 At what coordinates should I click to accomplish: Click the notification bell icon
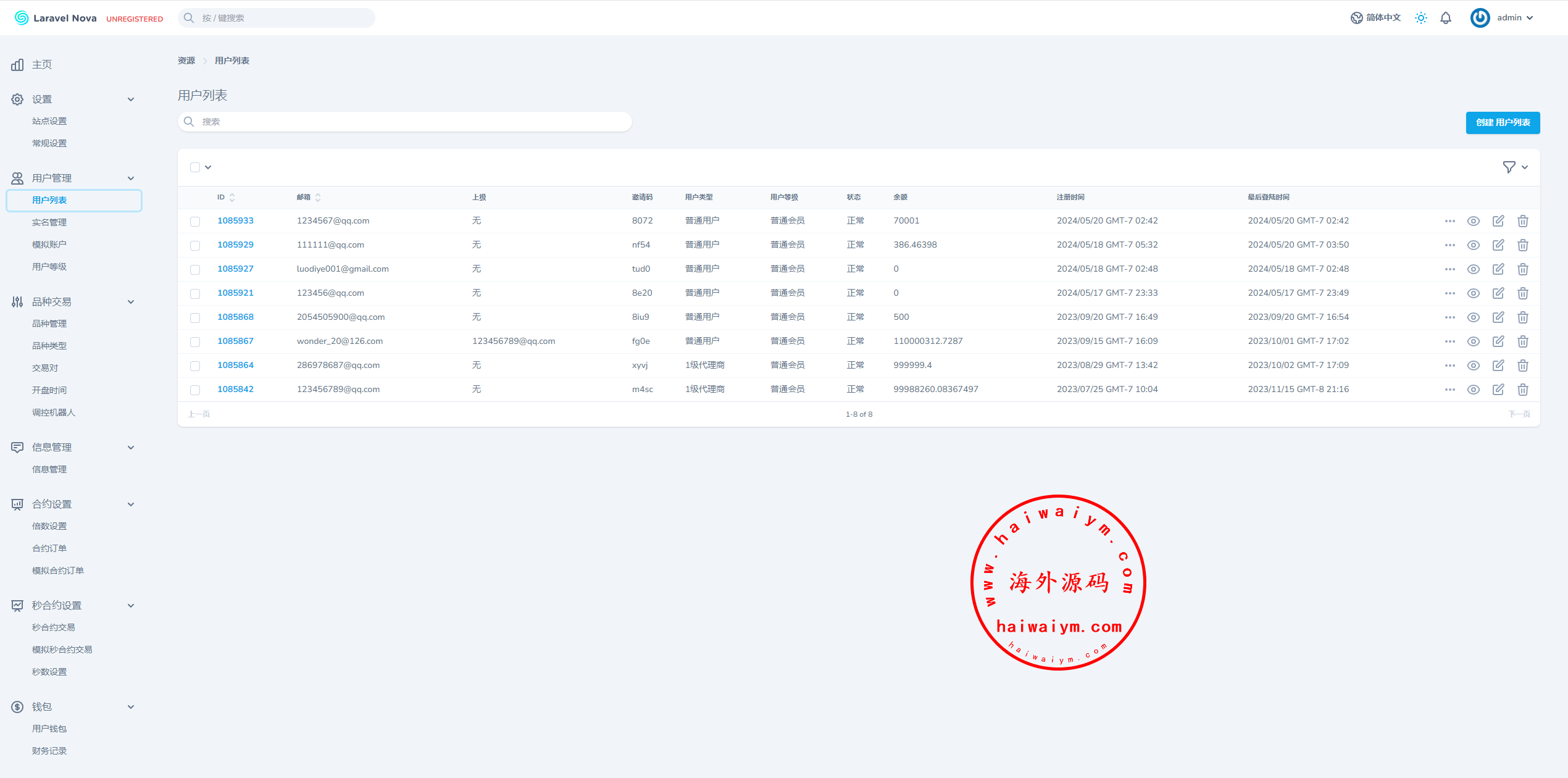coord(1446,18)
